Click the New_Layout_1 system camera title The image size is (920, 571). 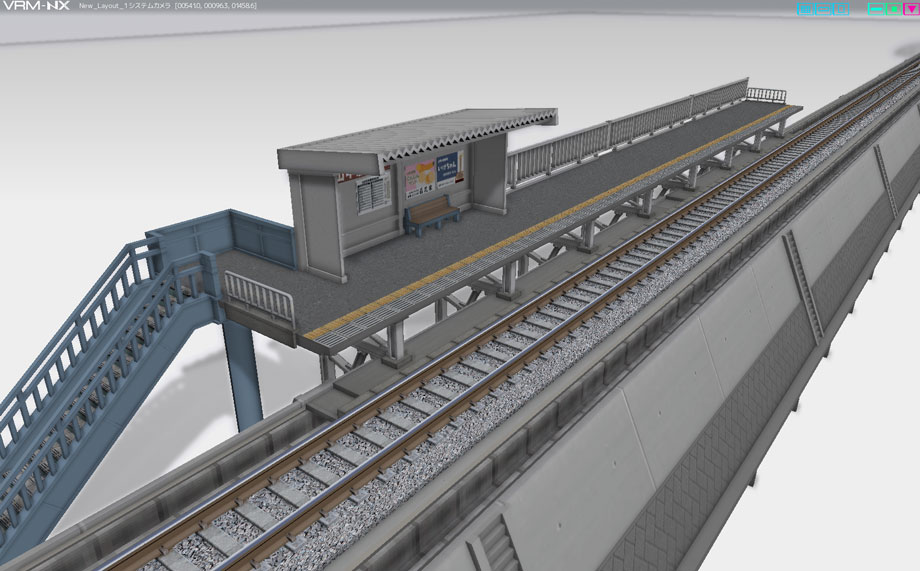pos(125,6)
